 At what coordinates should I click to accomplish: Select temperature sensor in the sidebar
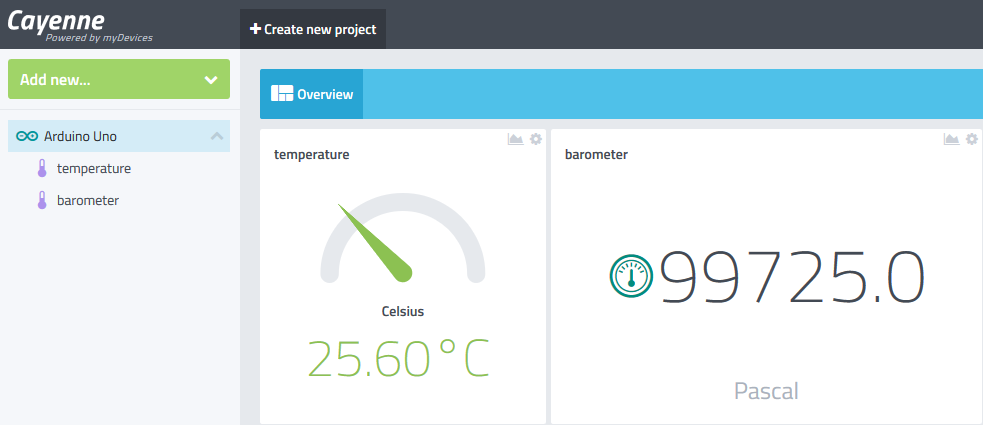click(94, 168)
